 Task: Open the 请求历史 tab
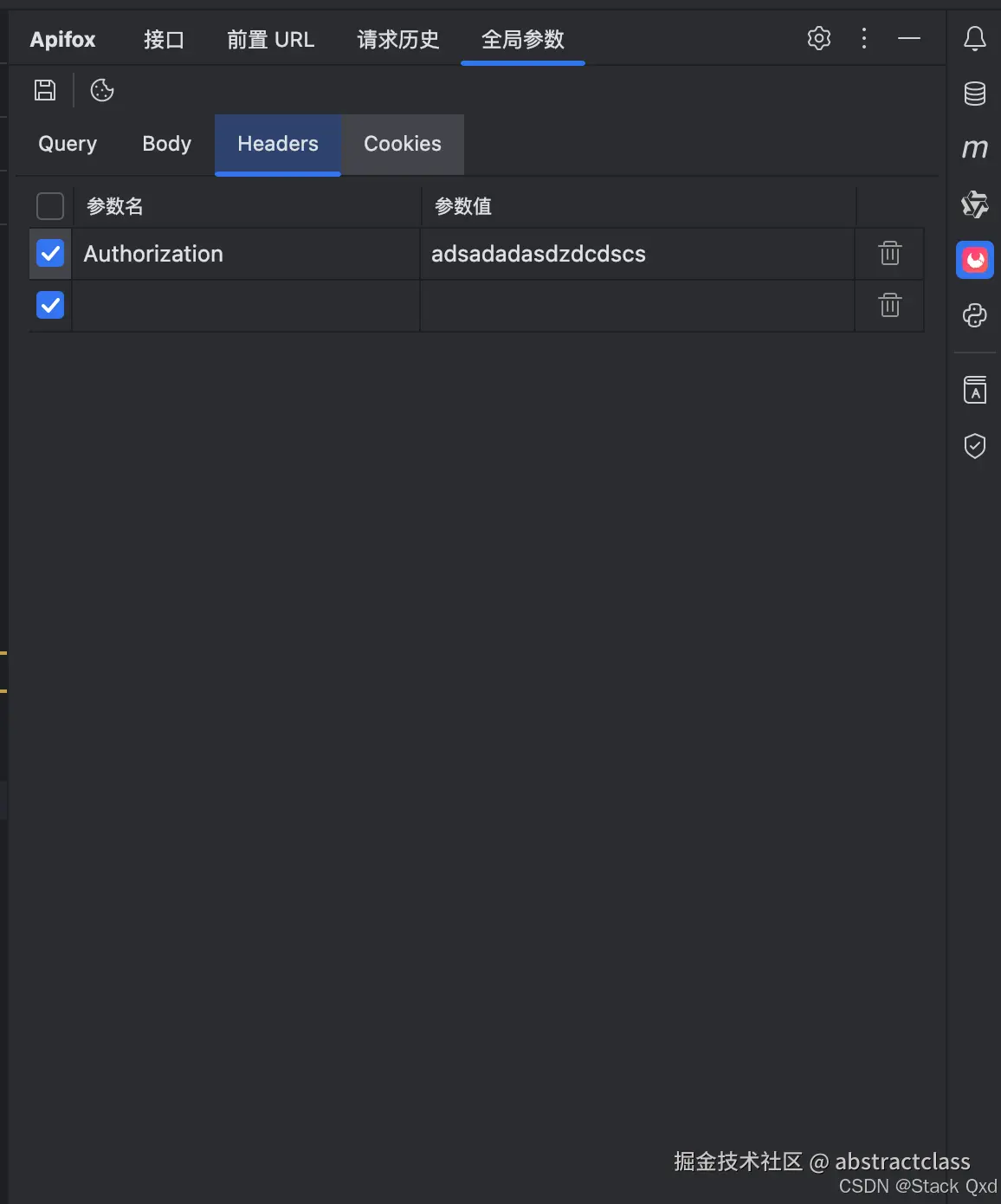point(398,40)
